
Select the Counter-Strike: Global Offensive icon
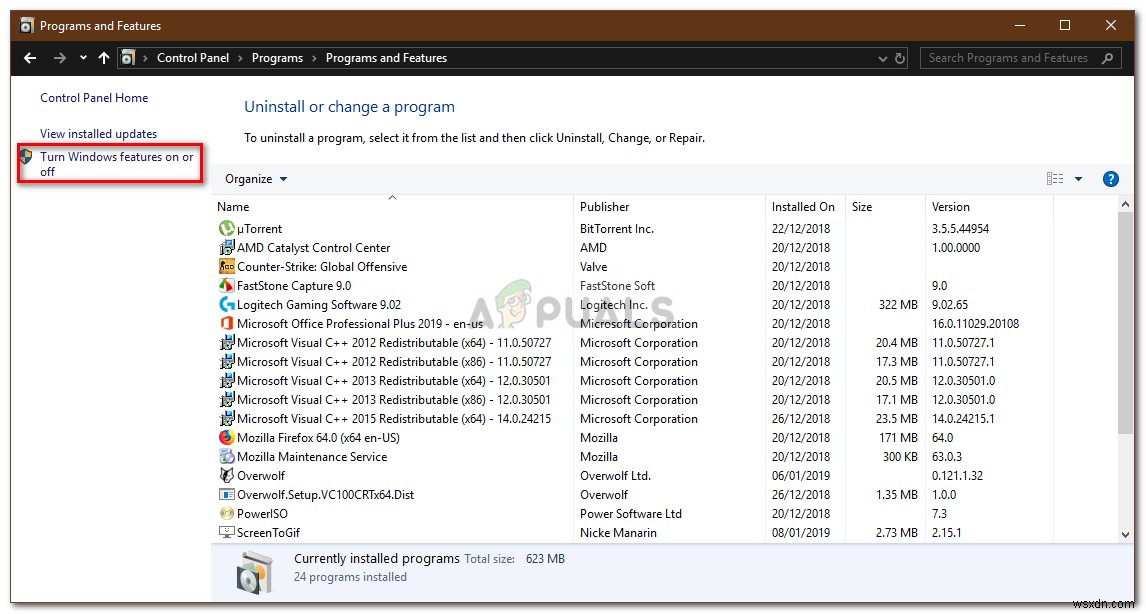pyautogui.click(x=226, y=266)
